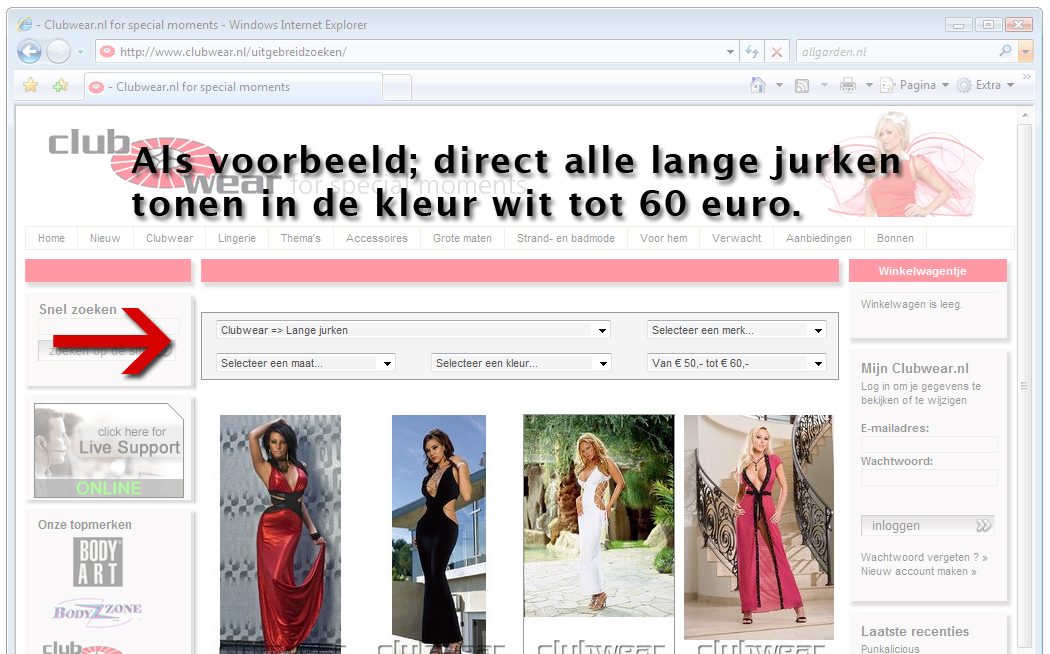
Task: Open the Accessoires menu item
Action: click(x=377, y=238)
